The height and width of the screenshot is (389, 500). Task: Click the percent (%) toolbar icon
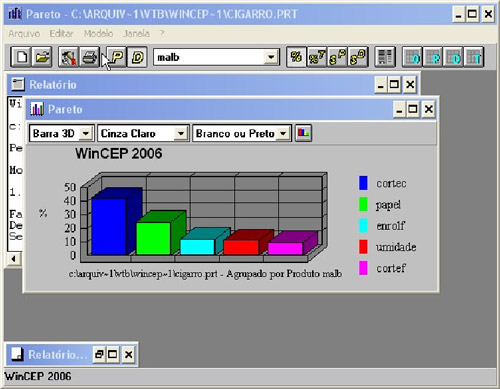(296, 57)
